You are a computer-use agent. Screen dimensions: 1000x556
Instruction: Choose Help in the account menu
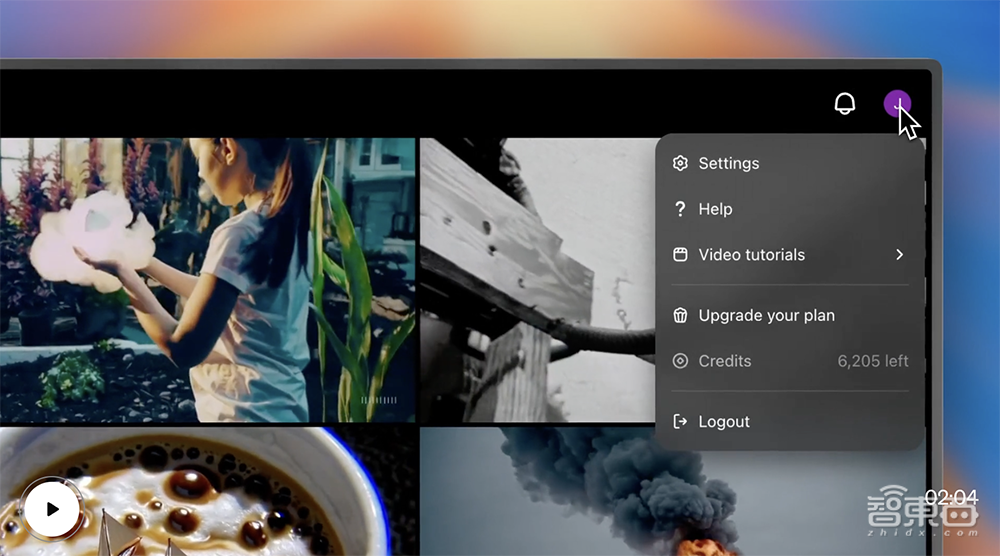(x=715, y=209)
